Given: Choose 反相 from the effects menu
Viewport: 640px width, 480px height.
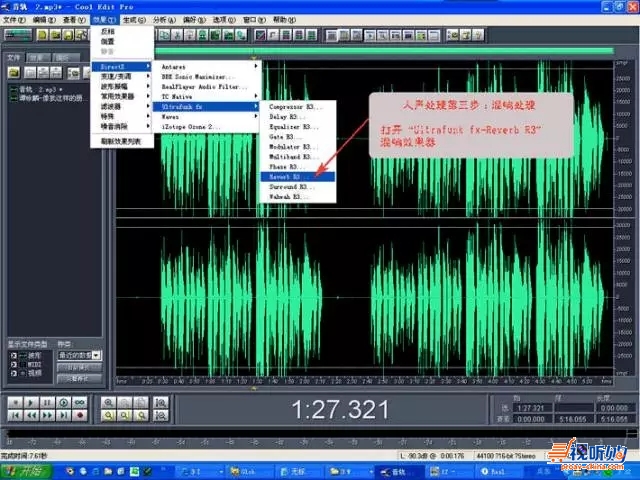Looking at the screenshot, I should (x=122, y=31).
